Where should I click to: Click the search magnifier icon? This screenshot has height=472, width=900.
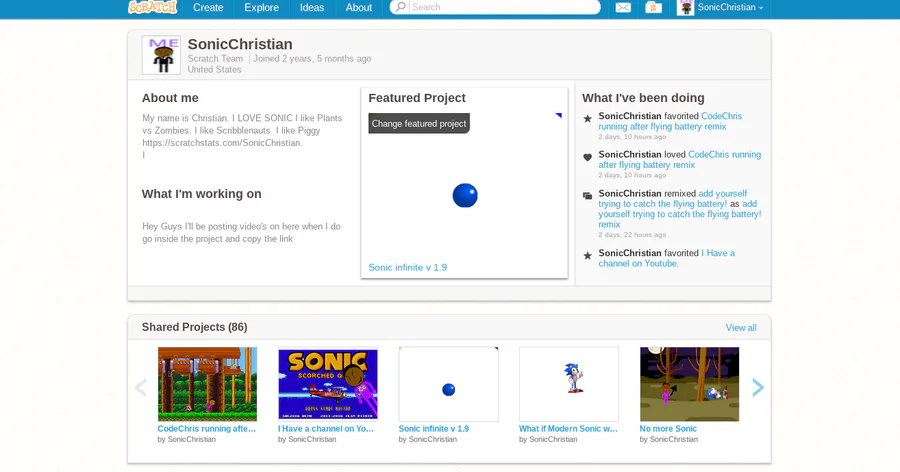pos(400,7)
